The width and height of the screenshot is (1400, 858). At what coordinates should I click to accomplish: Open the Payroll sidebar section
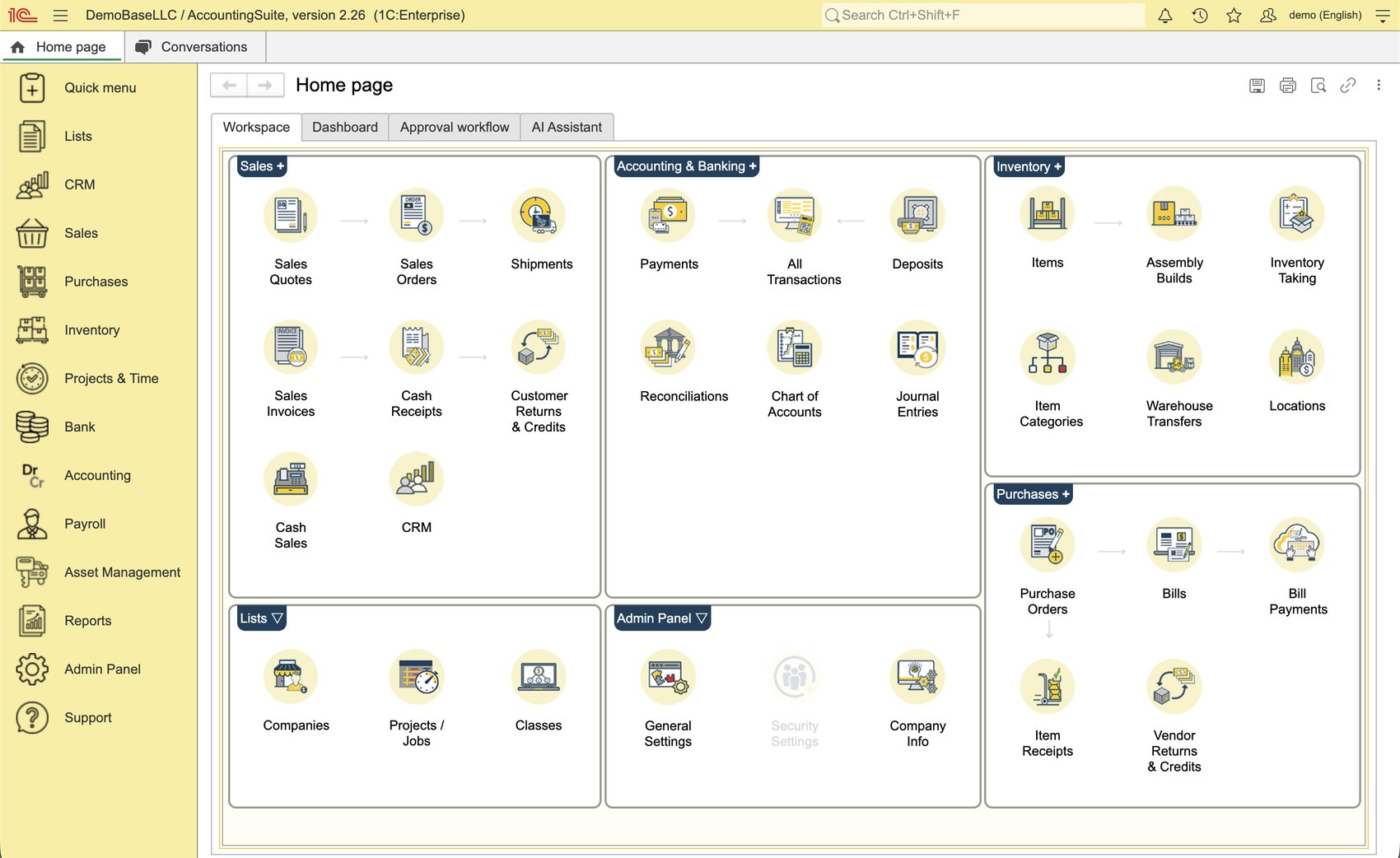point(99,525)
